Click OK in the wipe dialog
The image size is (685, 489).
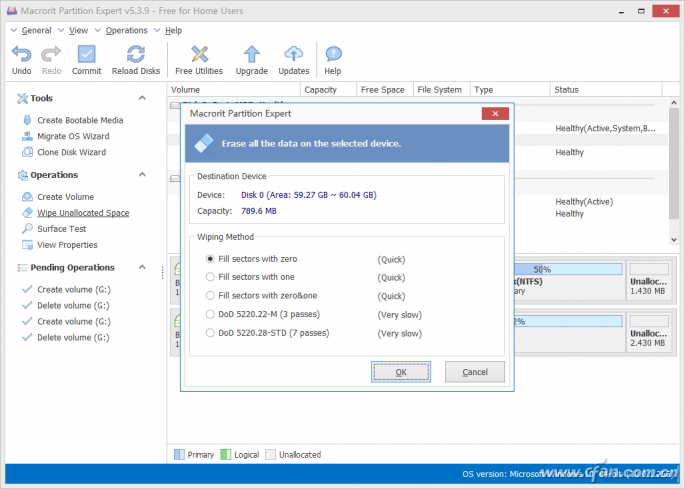coord(401,372)
